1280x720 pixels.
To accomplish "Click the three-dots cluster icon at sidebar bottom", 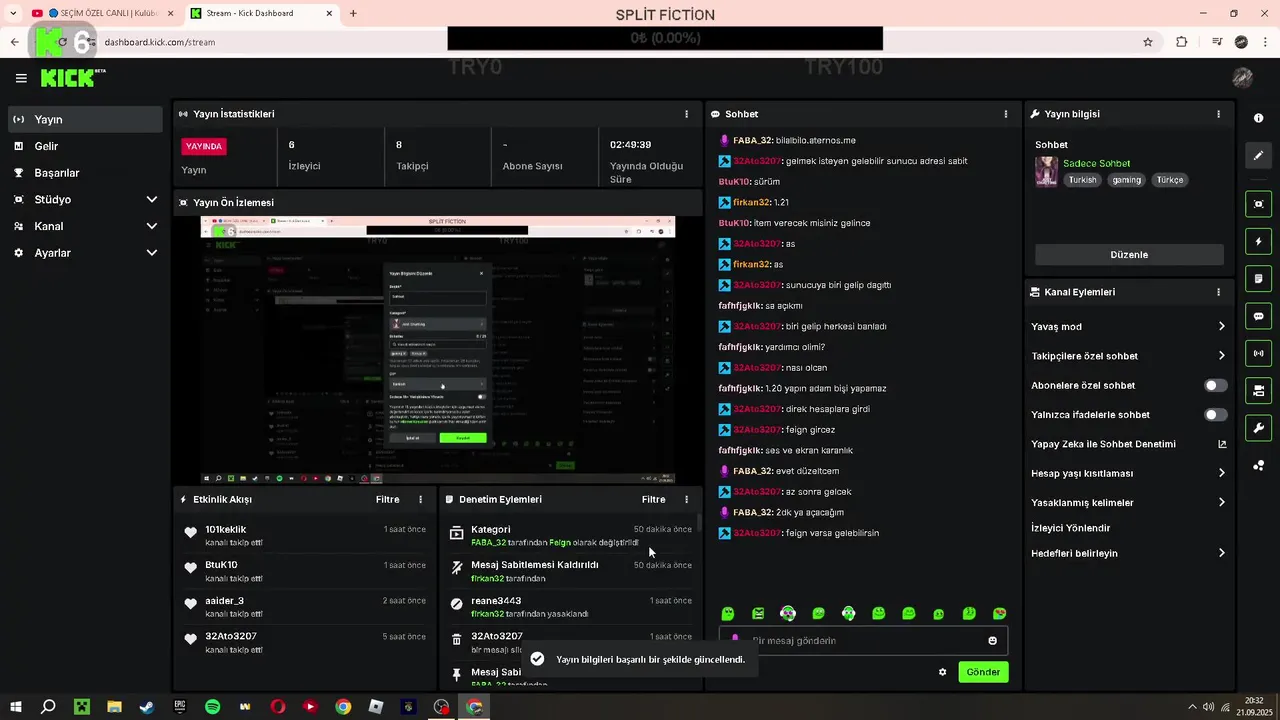I will click(x=1258, y=465).
